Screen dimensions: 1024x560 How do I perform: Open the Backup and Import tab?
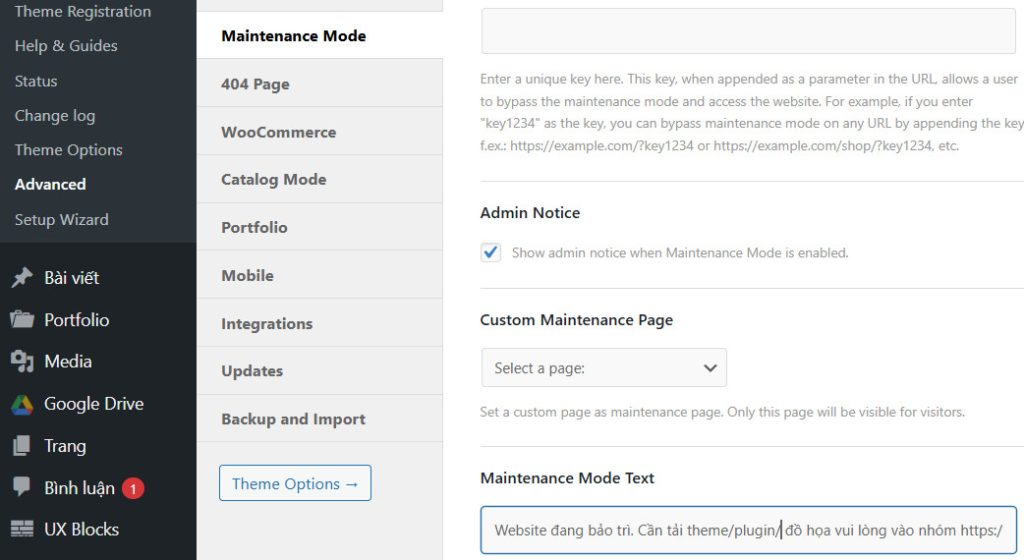coord(319,419)
